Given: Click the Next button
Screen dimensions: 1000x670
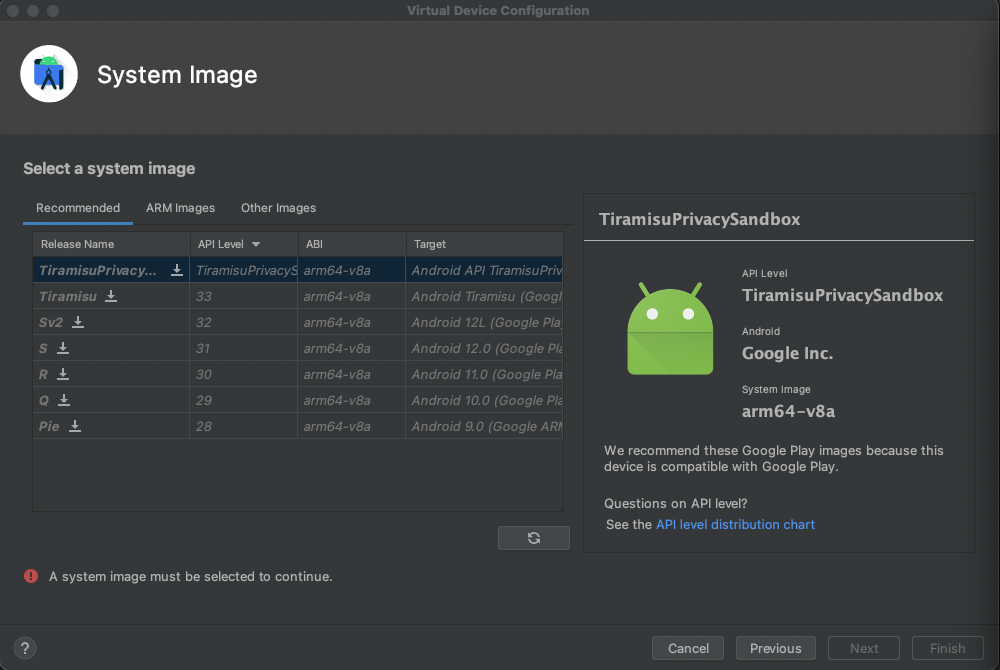Looking at the screenshot, I should point(864,648).
